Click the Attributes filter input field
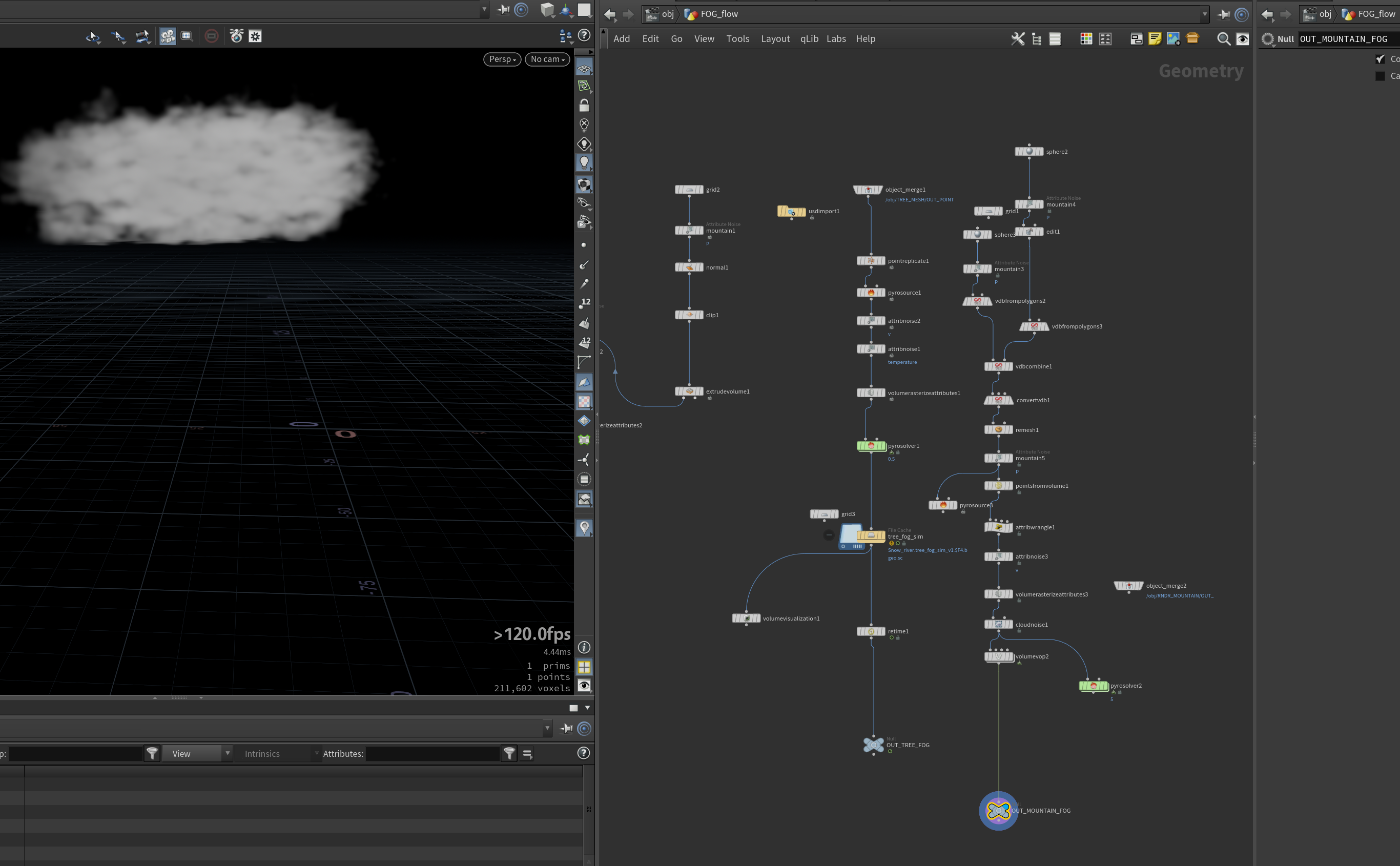This screenshot has width=1400, height=866. [433, 754]
